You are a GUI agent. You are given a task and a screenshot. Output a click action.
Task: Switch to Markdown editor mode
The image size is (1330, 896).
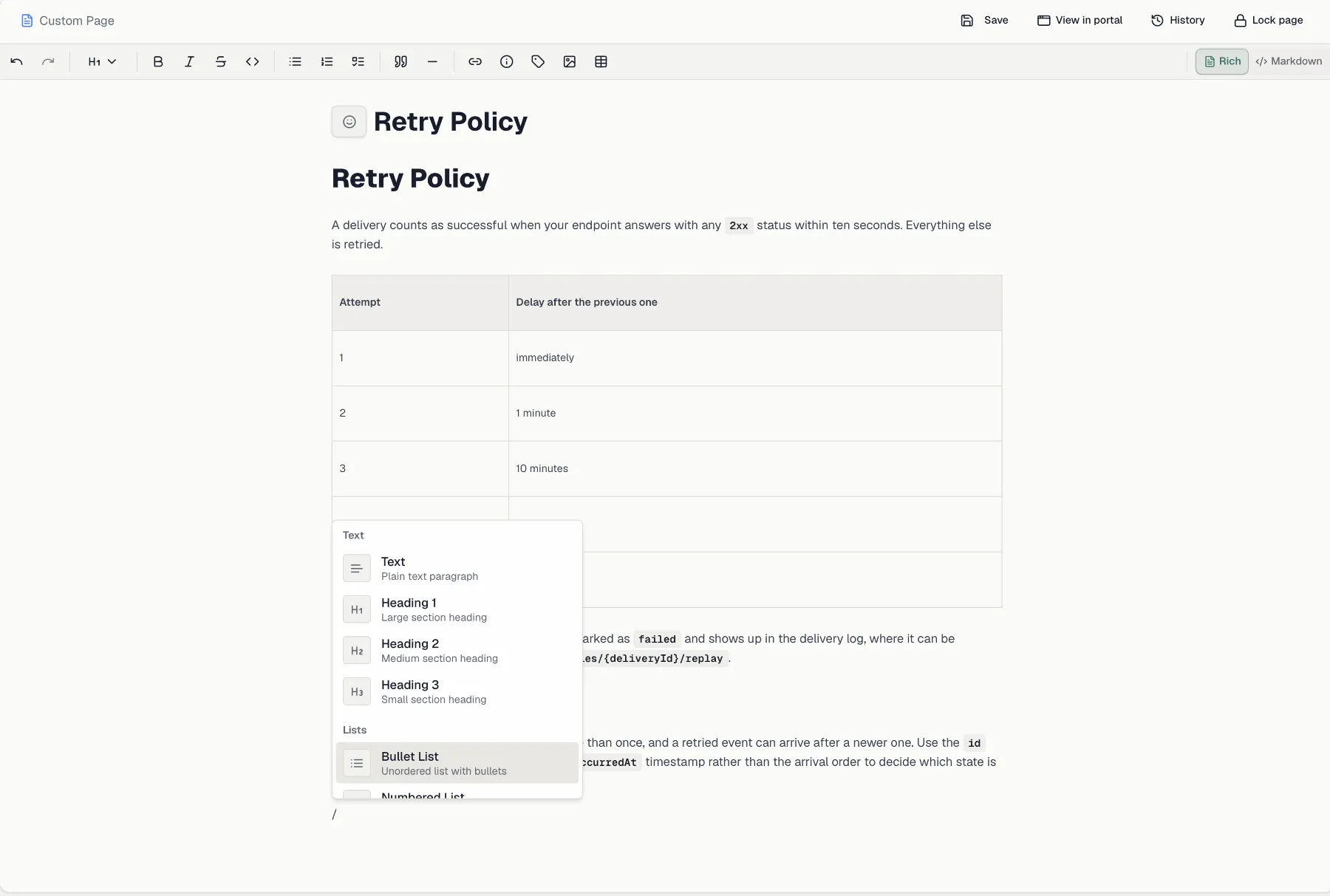point(1289,61)
